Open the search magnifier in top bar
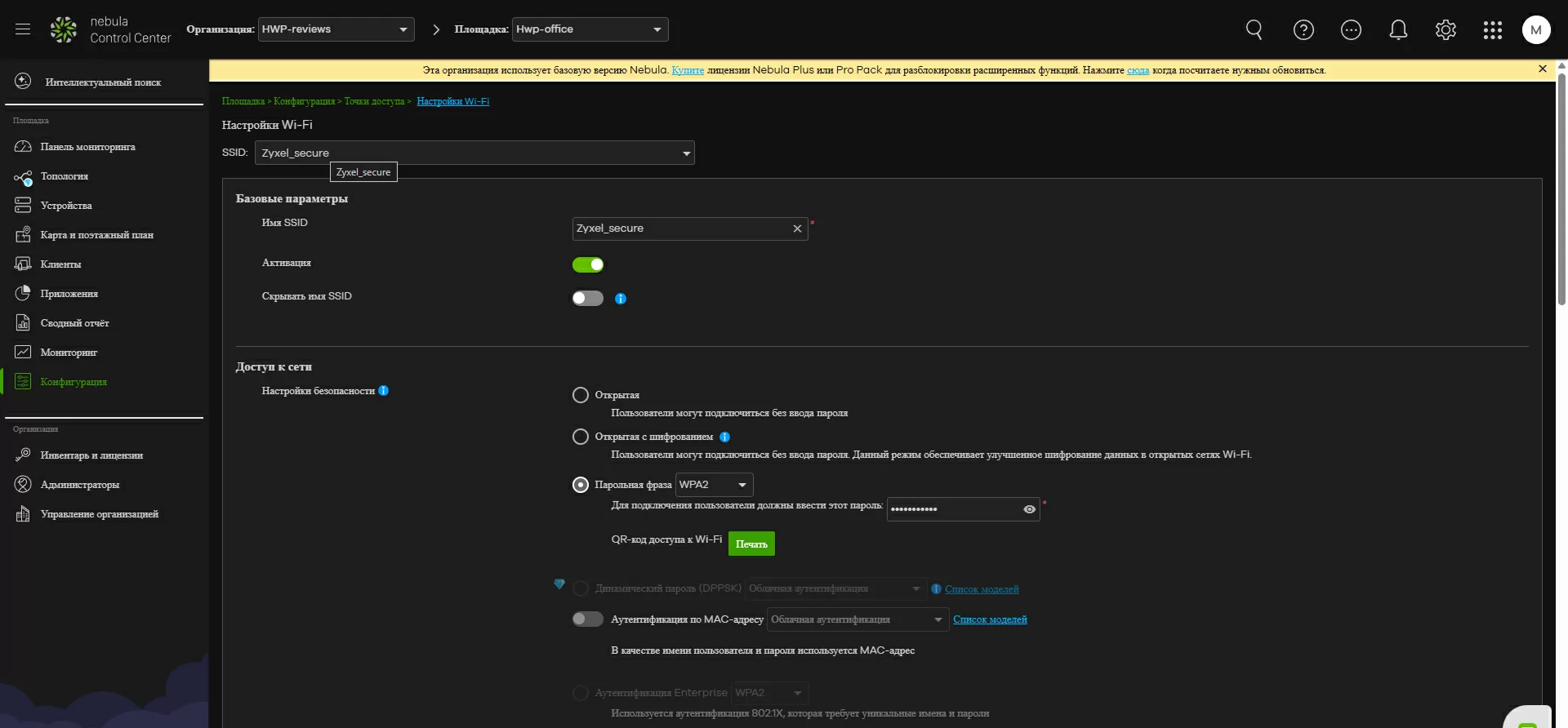 point(1254,30)
